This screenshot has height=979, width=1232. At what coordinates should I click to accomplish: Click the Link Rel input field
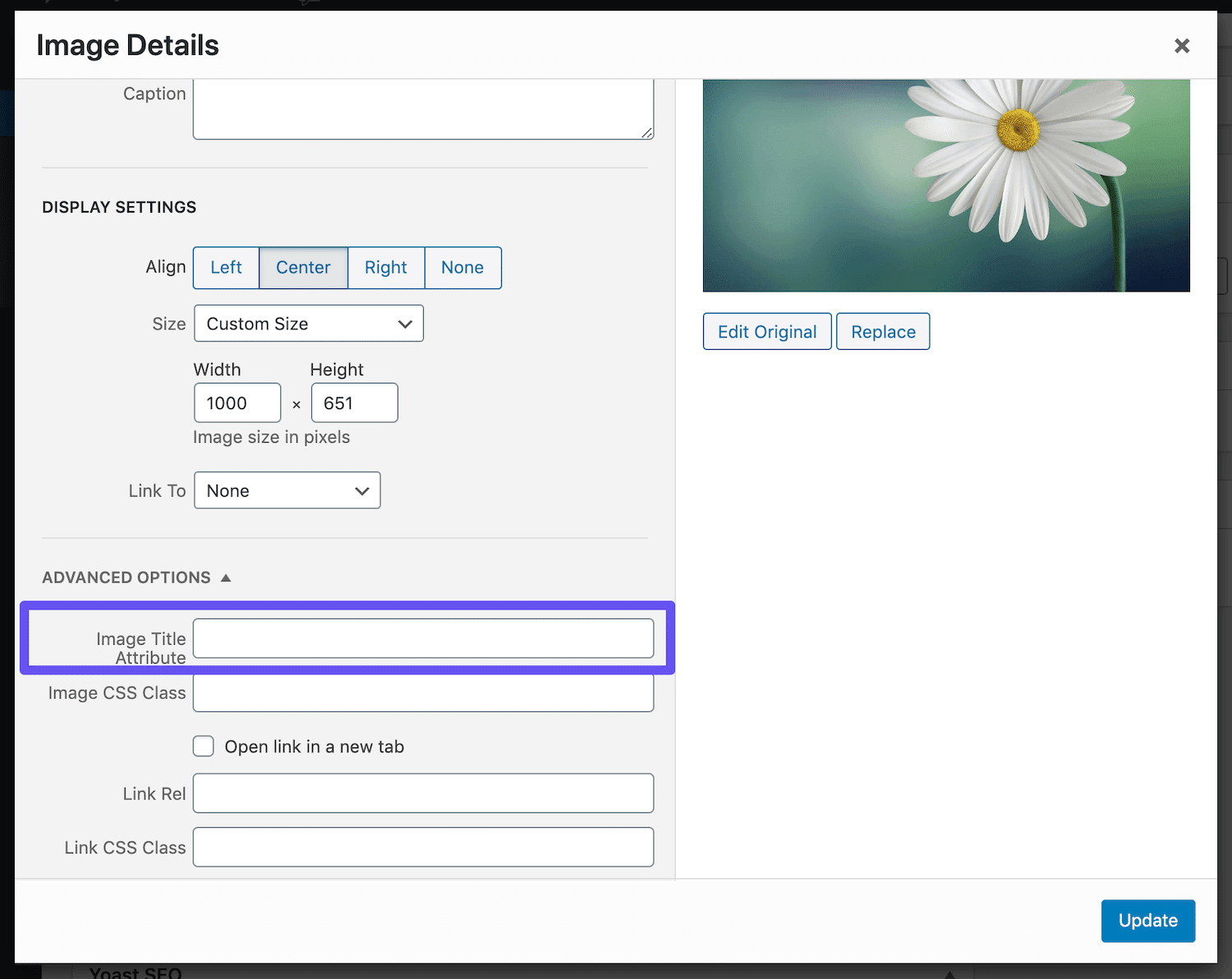coord(423,793)
